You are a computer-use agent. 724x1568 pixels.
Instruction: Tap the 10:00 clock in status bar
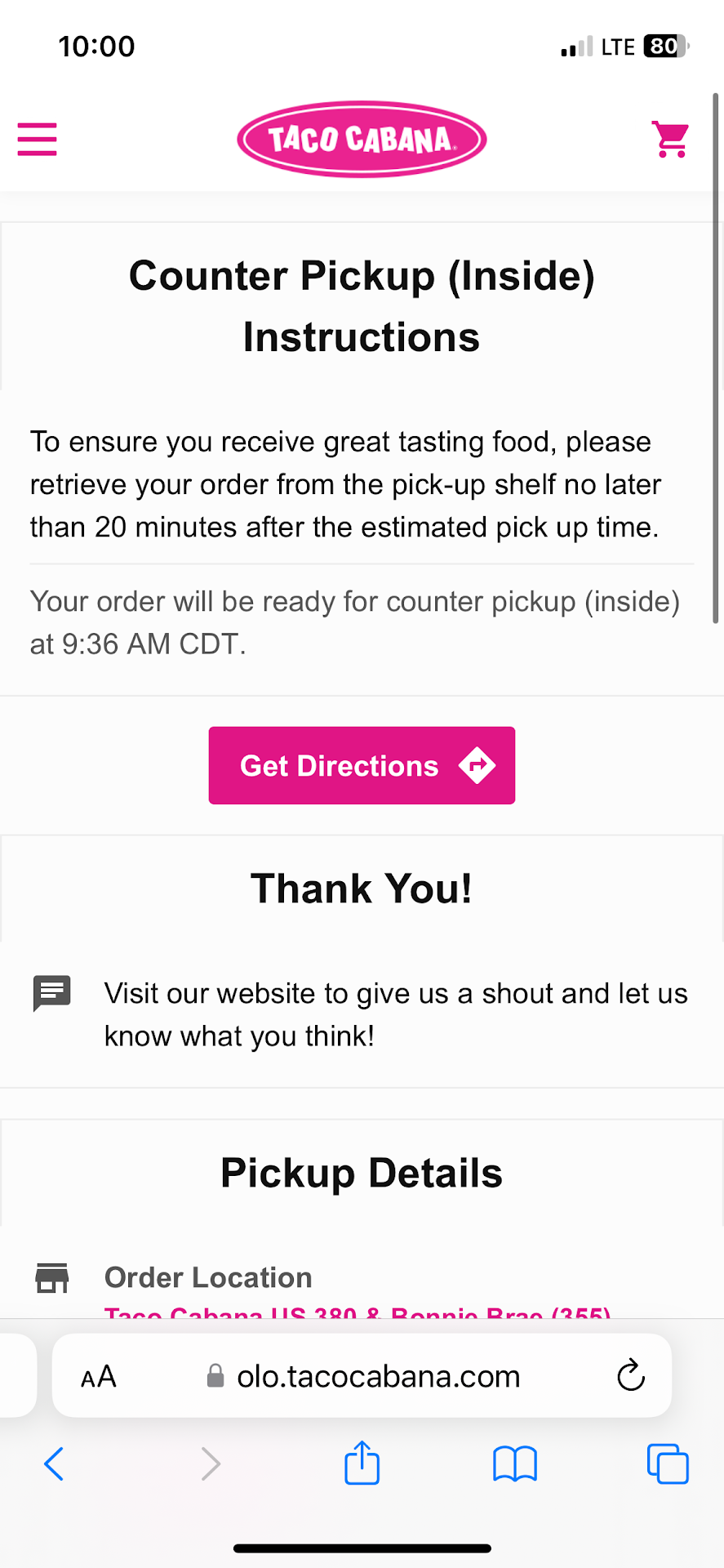click(x=96, y=47)
